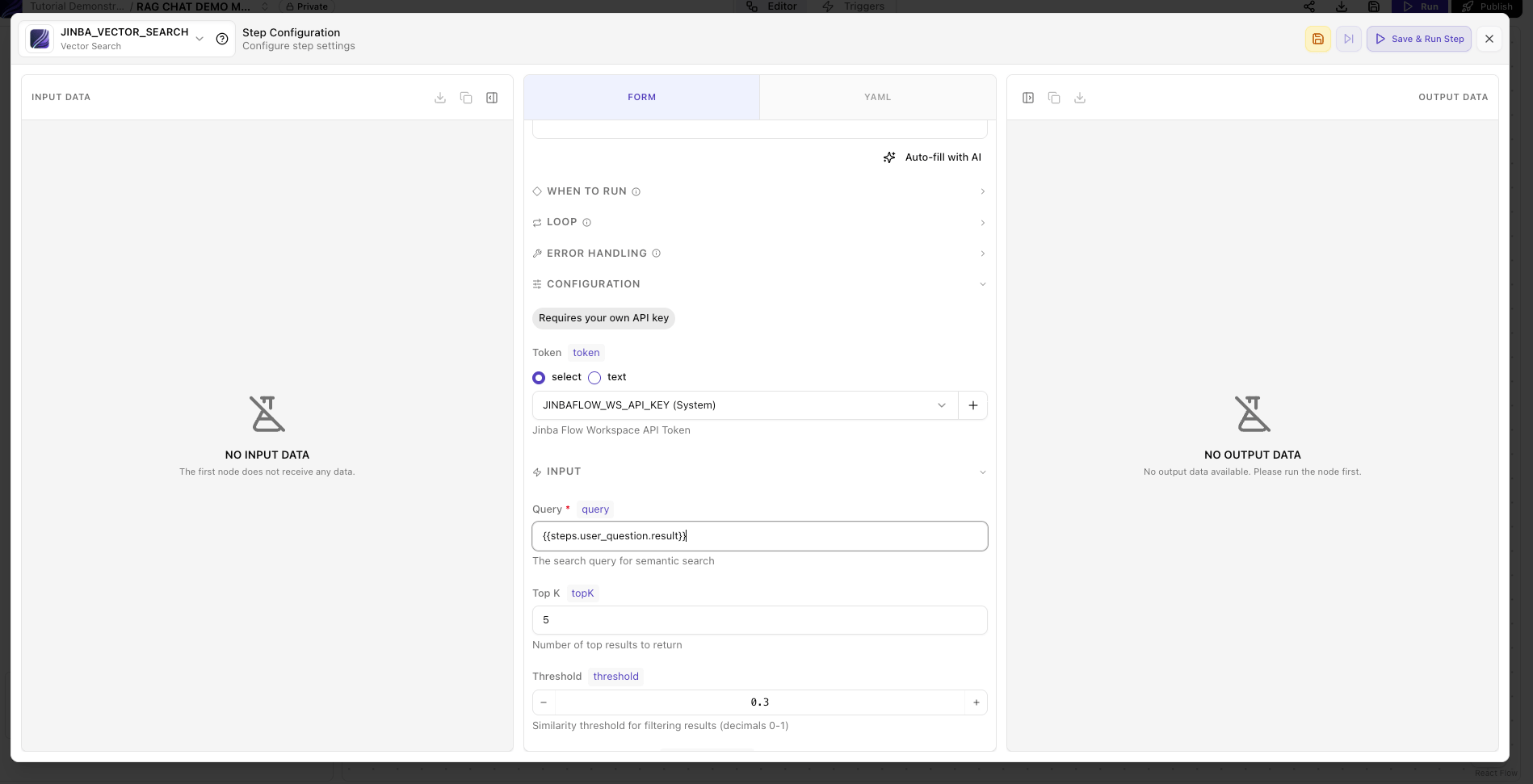
Task: Click the When to Run info icon
Action: (x=636, y=192)
